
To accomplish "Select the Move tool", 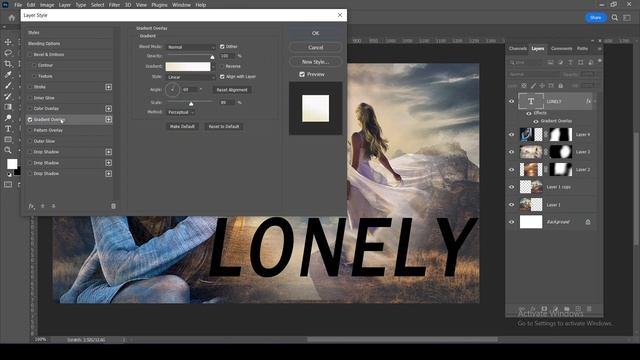I will (x=8, y=42).
